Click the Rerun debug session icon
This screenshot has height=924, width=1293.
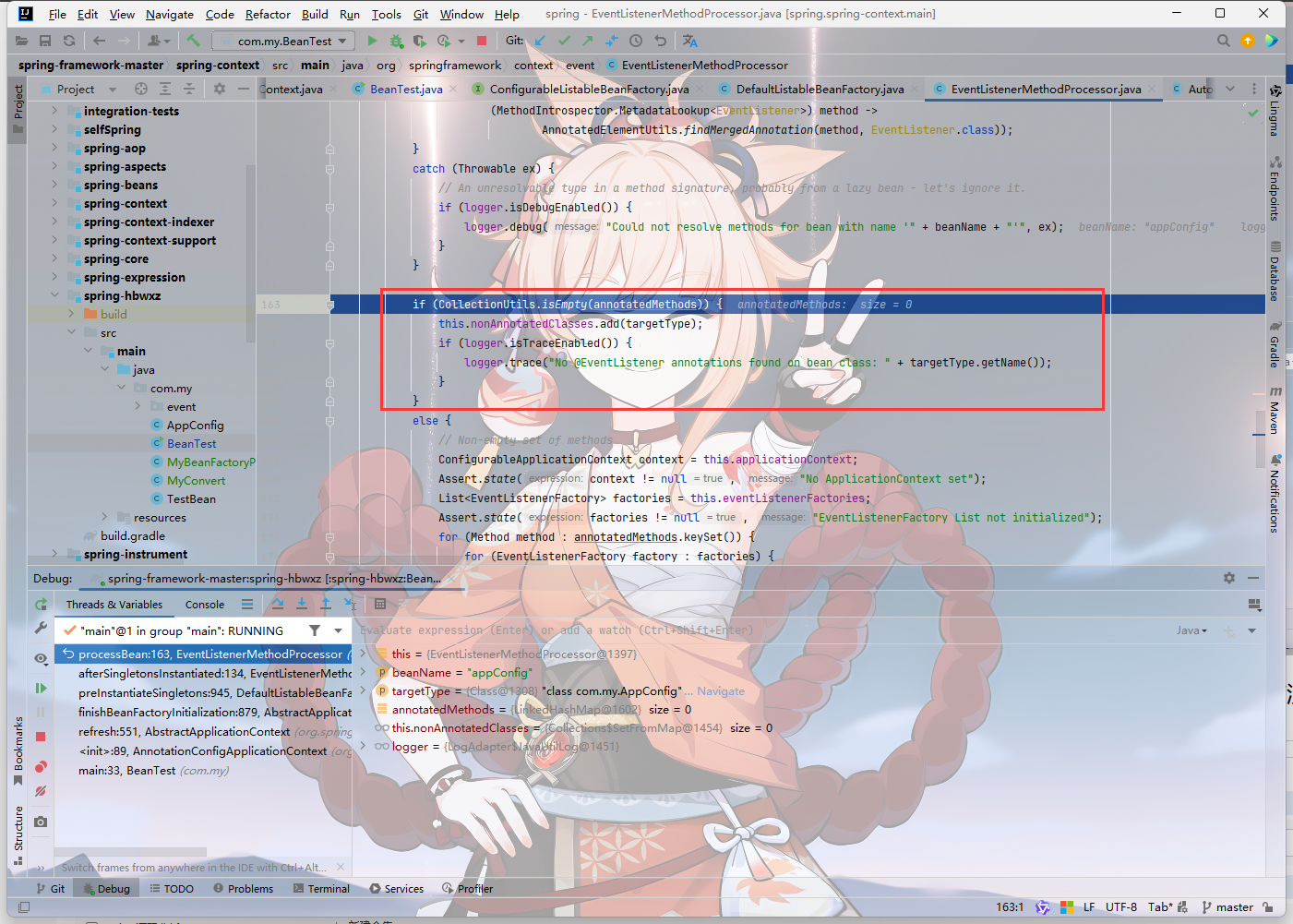click(41, 604)
